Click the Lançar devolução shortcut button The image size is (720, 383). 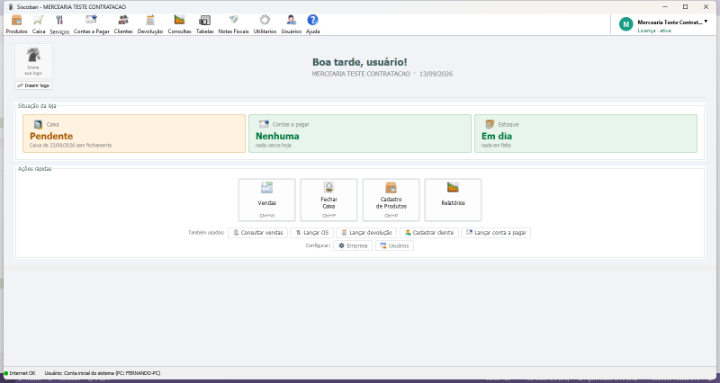click(x=366, y=233)
